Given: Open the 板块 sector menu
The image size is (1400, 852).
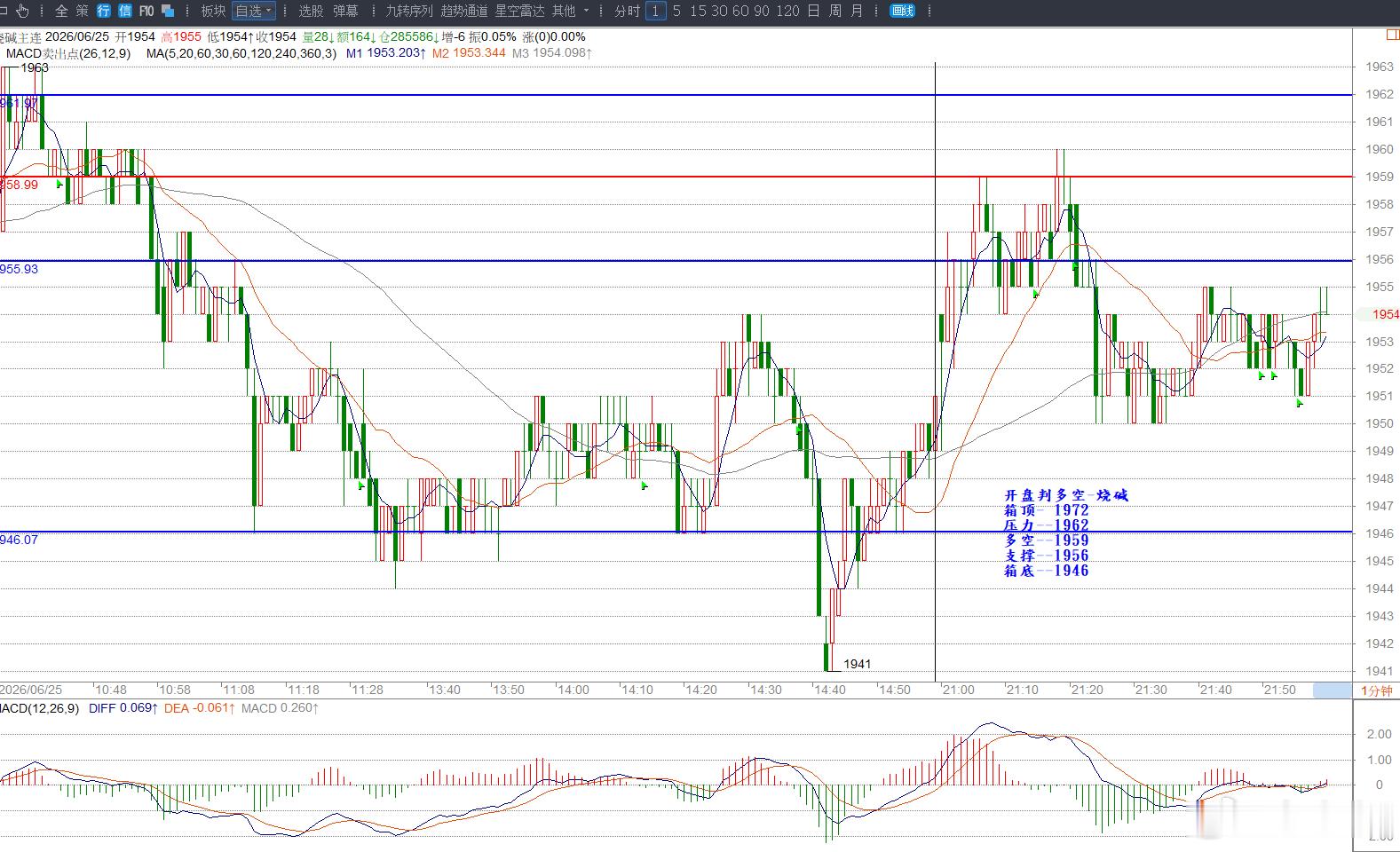Looking at the screenshot, I should tap(213, 11).
